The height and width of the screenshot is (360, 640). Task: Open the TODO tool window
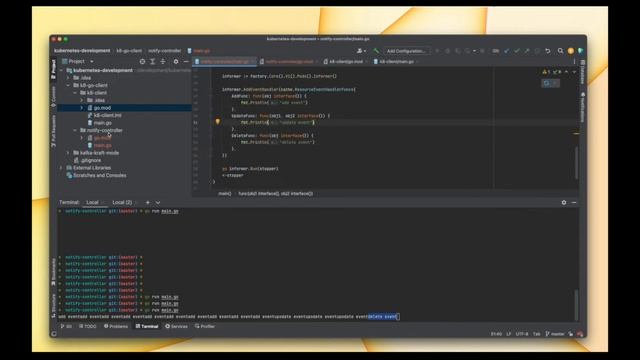click(x=88, y=327)
